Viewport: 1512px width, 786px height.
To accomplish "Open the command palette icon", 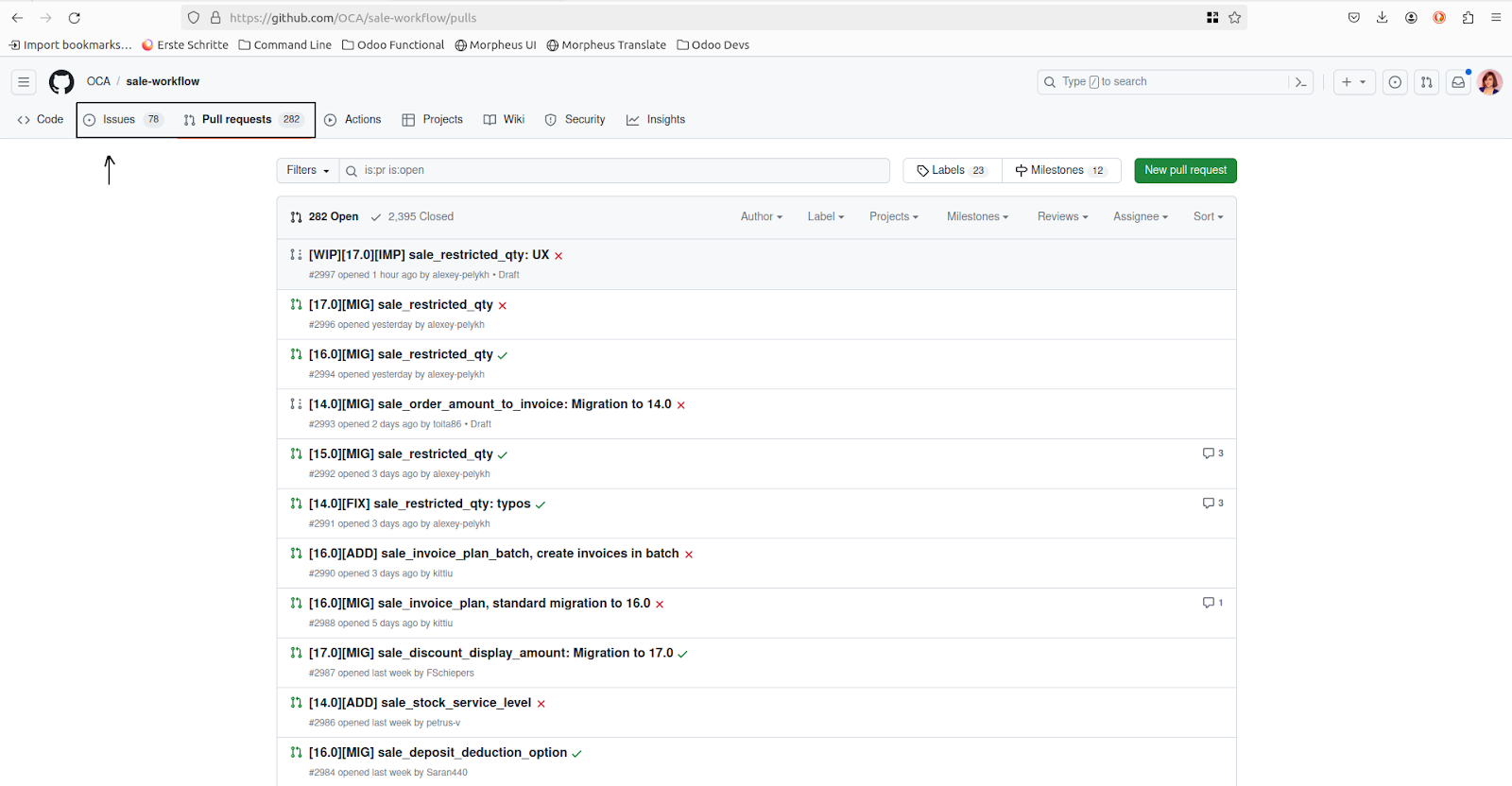I will 1300,82.
